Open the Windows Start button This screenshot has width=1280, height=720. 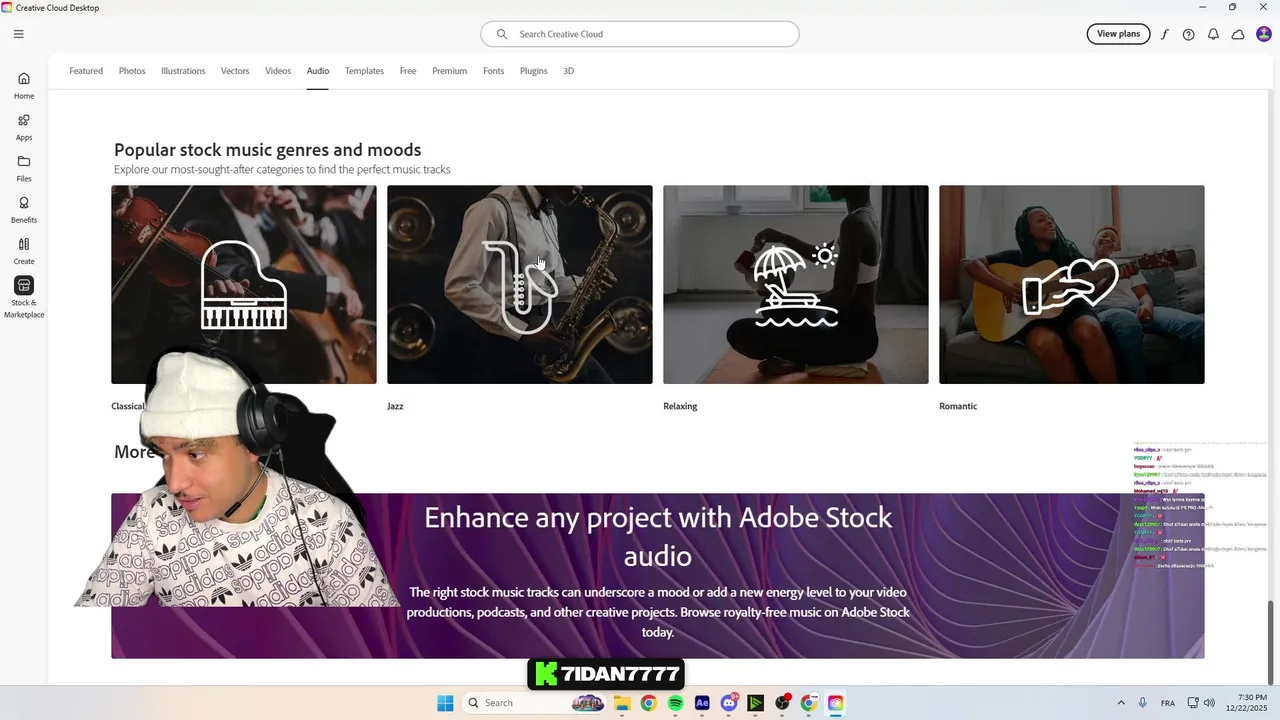(445, 703)
